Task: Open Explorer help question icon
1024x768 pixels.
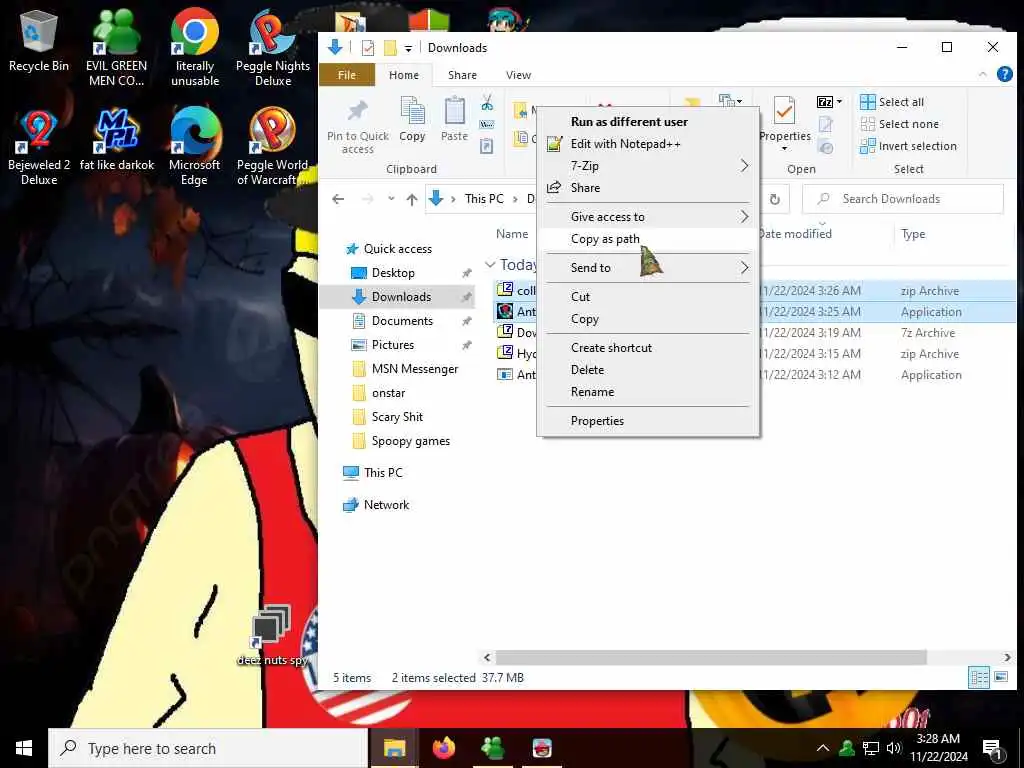Action: click(1004, 74)
